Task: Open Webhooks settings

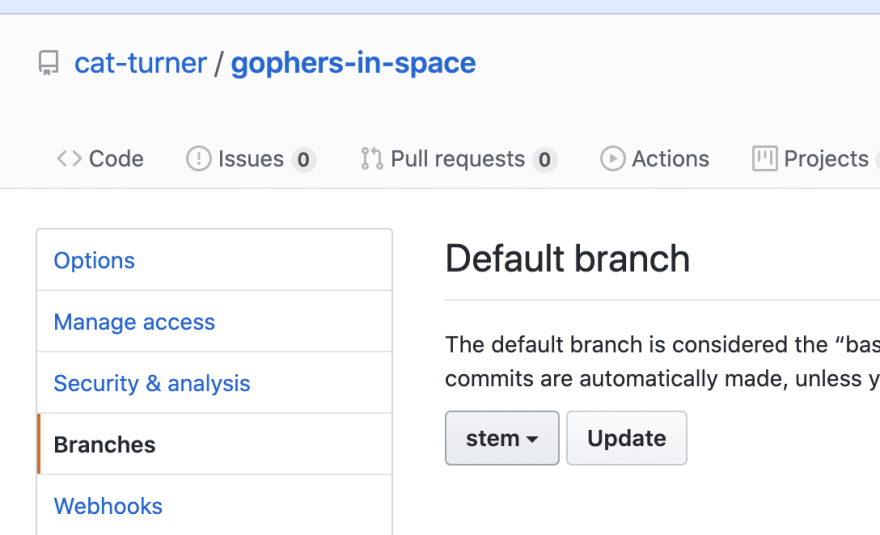Action: coord(214,505)
